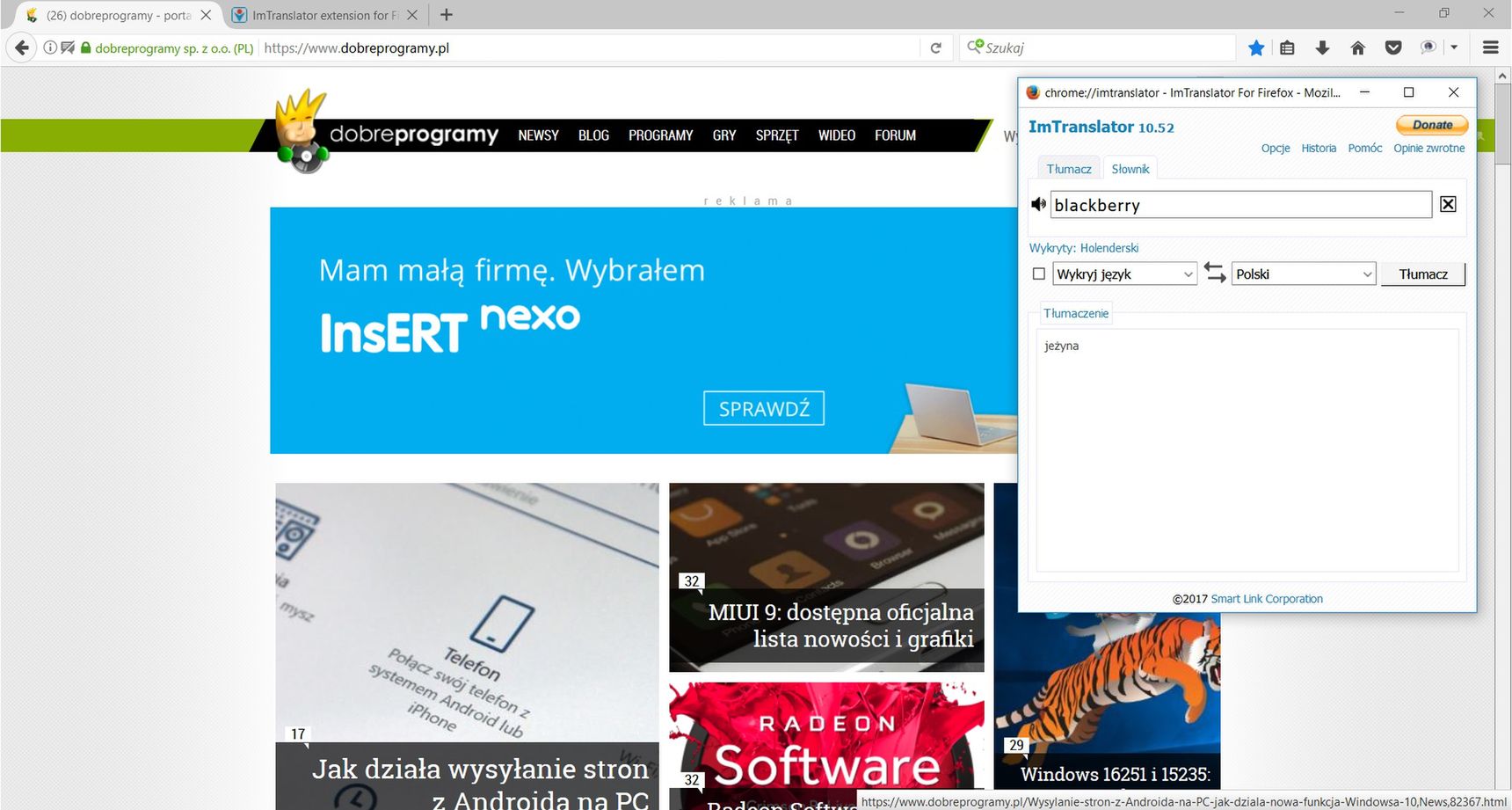Open BLOG in the site menu

click(x=593, y=135)
